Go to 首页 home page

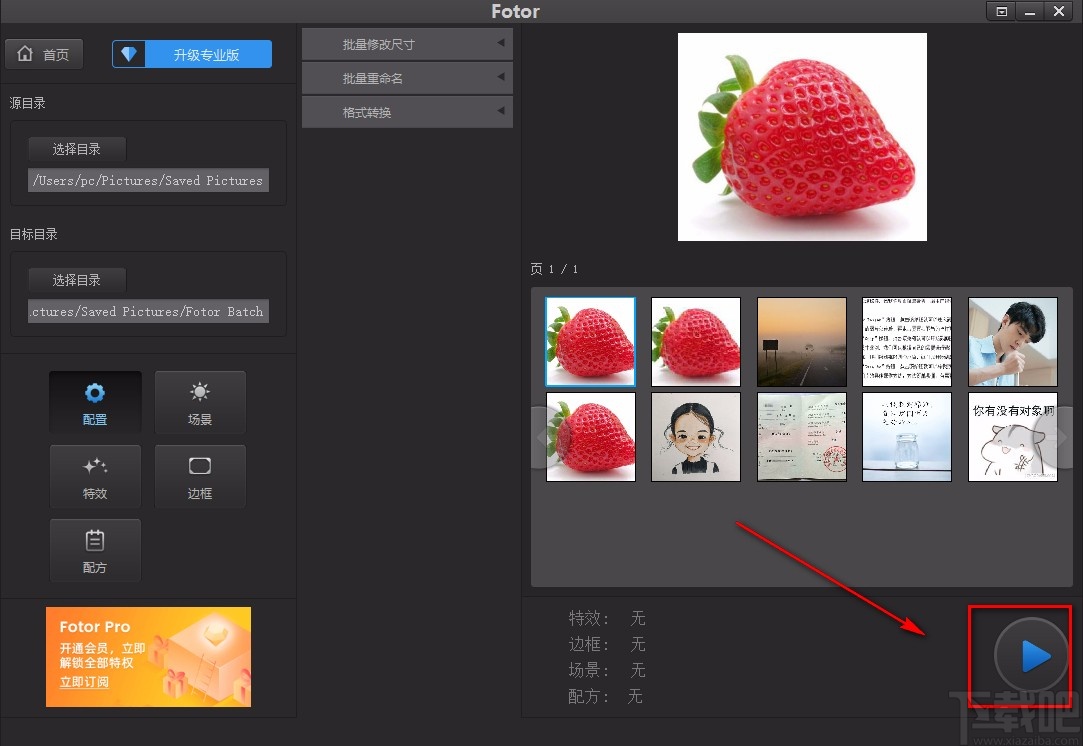pos(44,54)
